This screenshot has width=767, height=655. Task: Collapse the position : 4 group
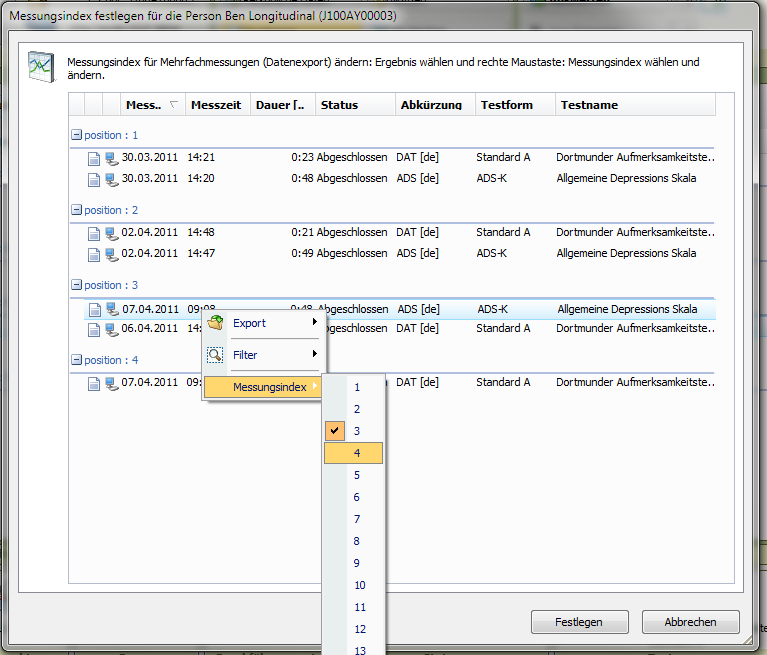76,360
